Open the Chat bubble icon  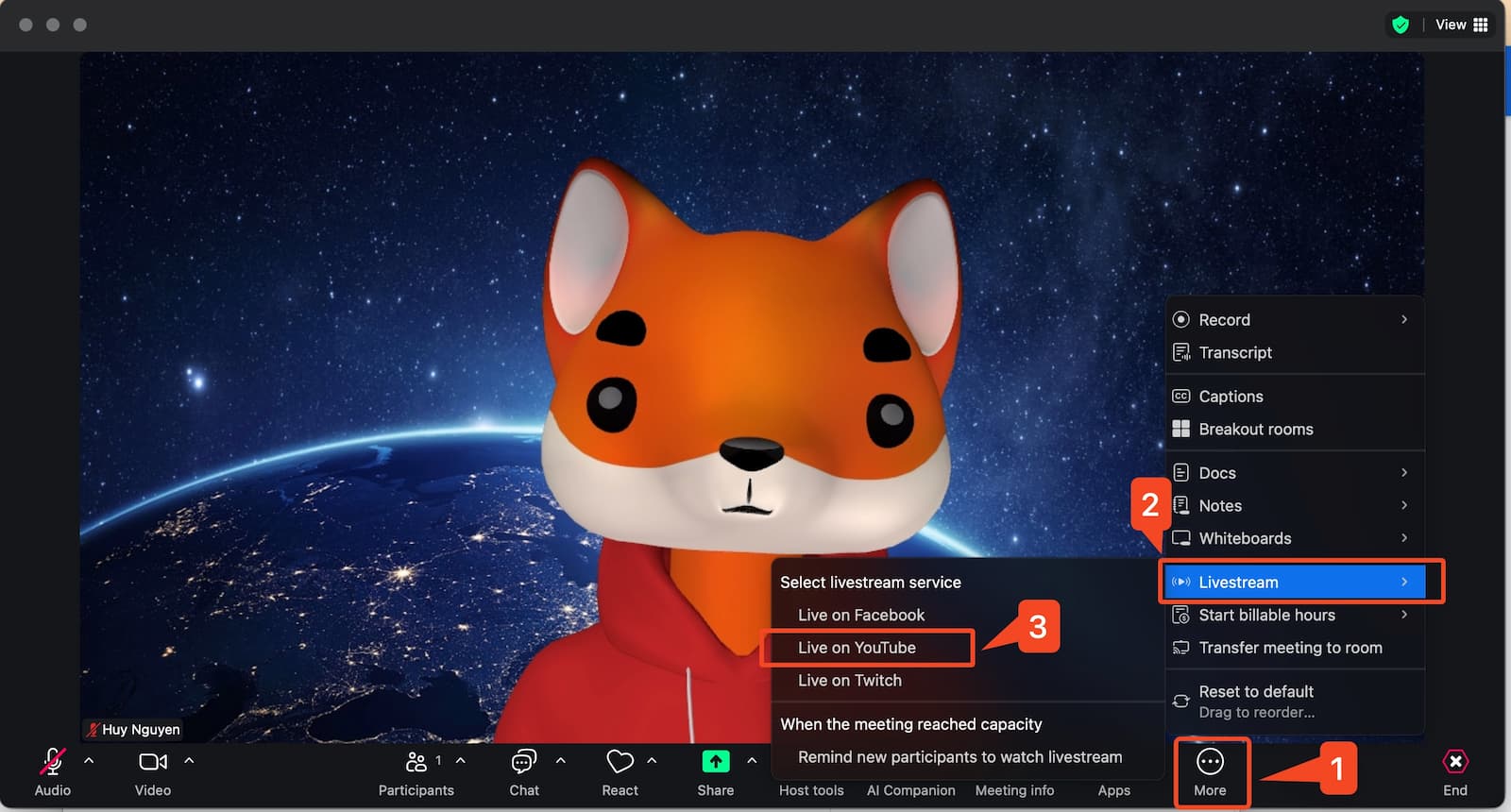click(x=524, y=761)
